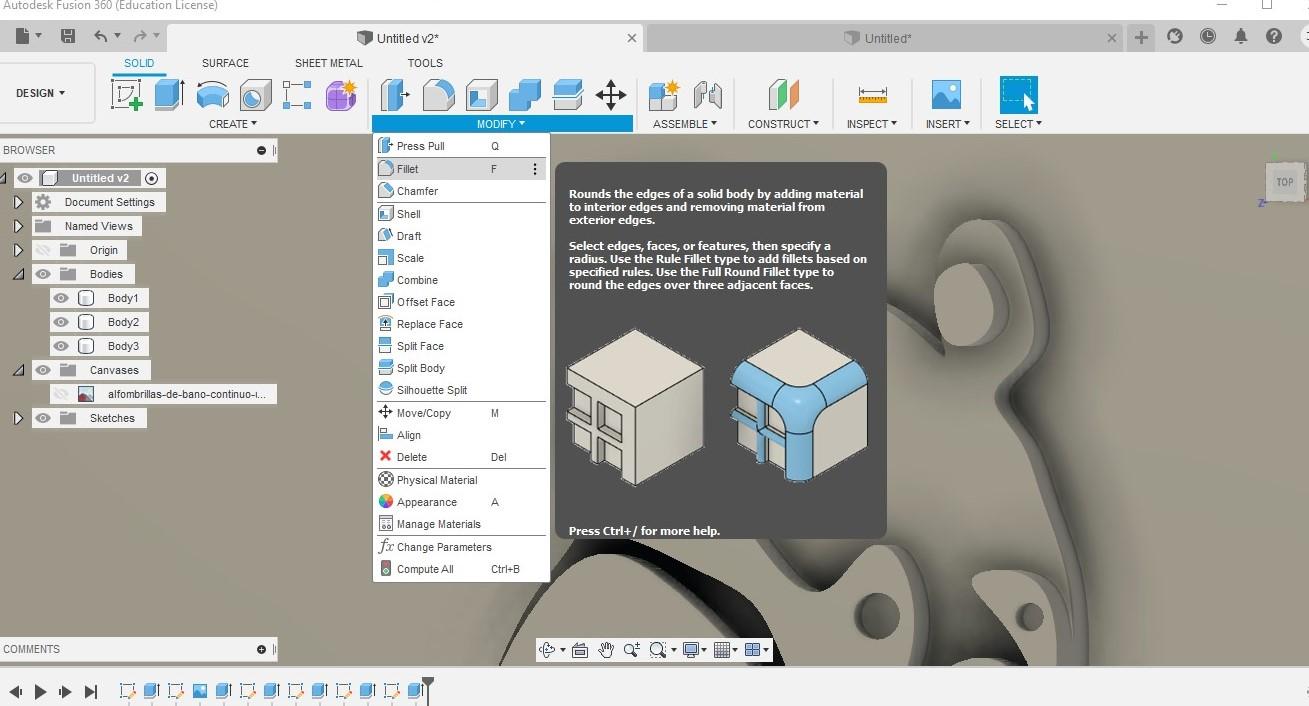The image size is (1309, 706).
Task: Play the timeline
Action: point(40,691)
